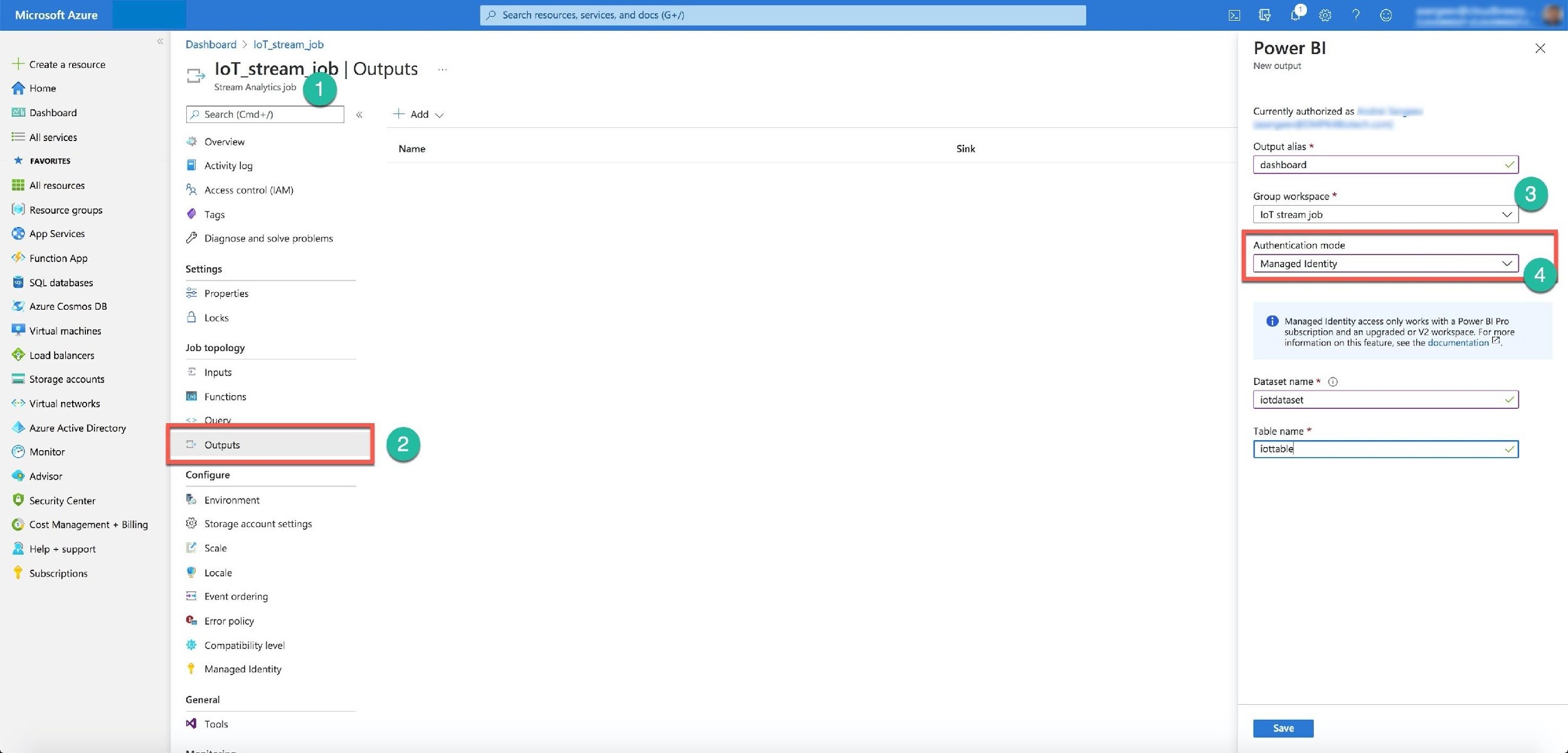Click the IoT_stream_job breadcrumb link
Viewport: 1568px width, 753px height.
289,45
